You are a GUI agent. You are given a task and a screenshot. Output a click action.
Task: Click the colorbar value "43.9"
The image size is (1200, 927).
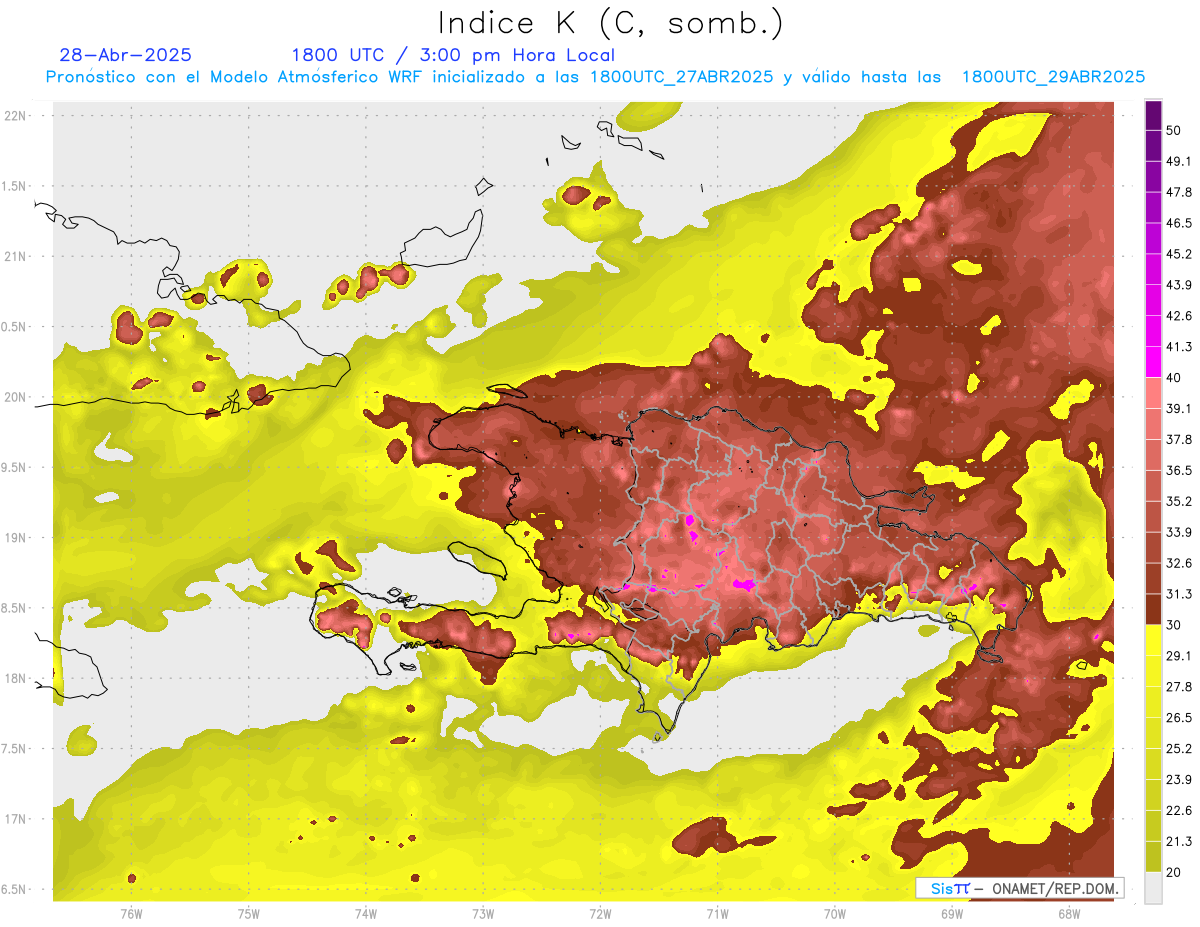point(1179,285)
